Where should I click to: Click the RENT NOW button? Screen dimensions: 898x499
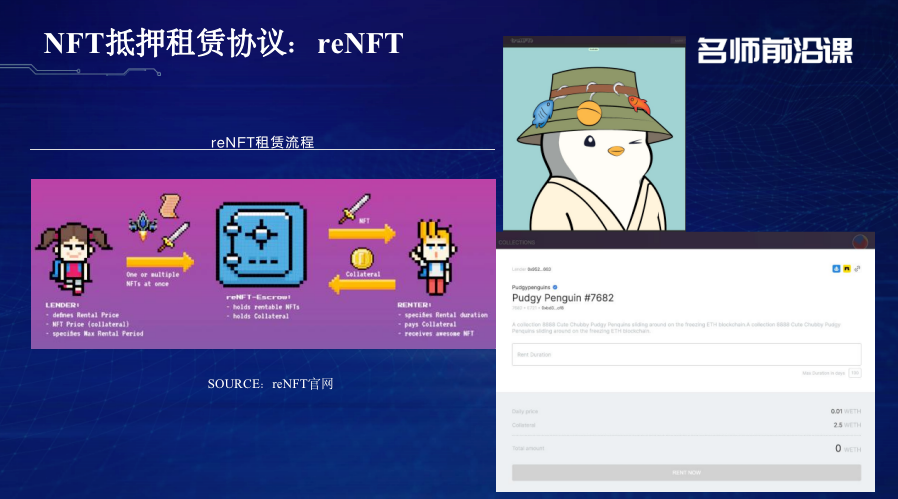(x=686, y=473)
